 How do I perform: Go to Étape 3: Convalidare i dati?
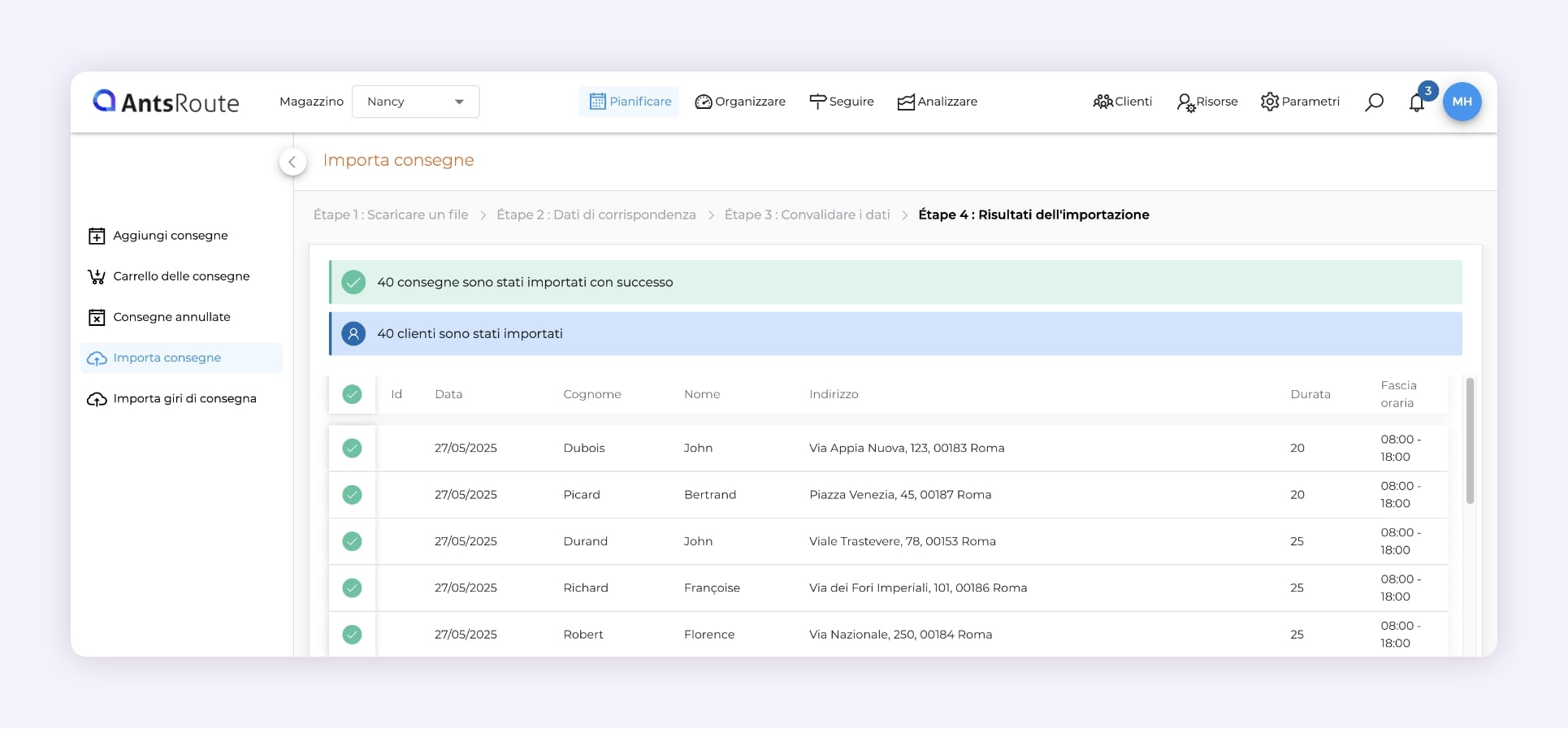pyautogui.click(x=807, y=215)
